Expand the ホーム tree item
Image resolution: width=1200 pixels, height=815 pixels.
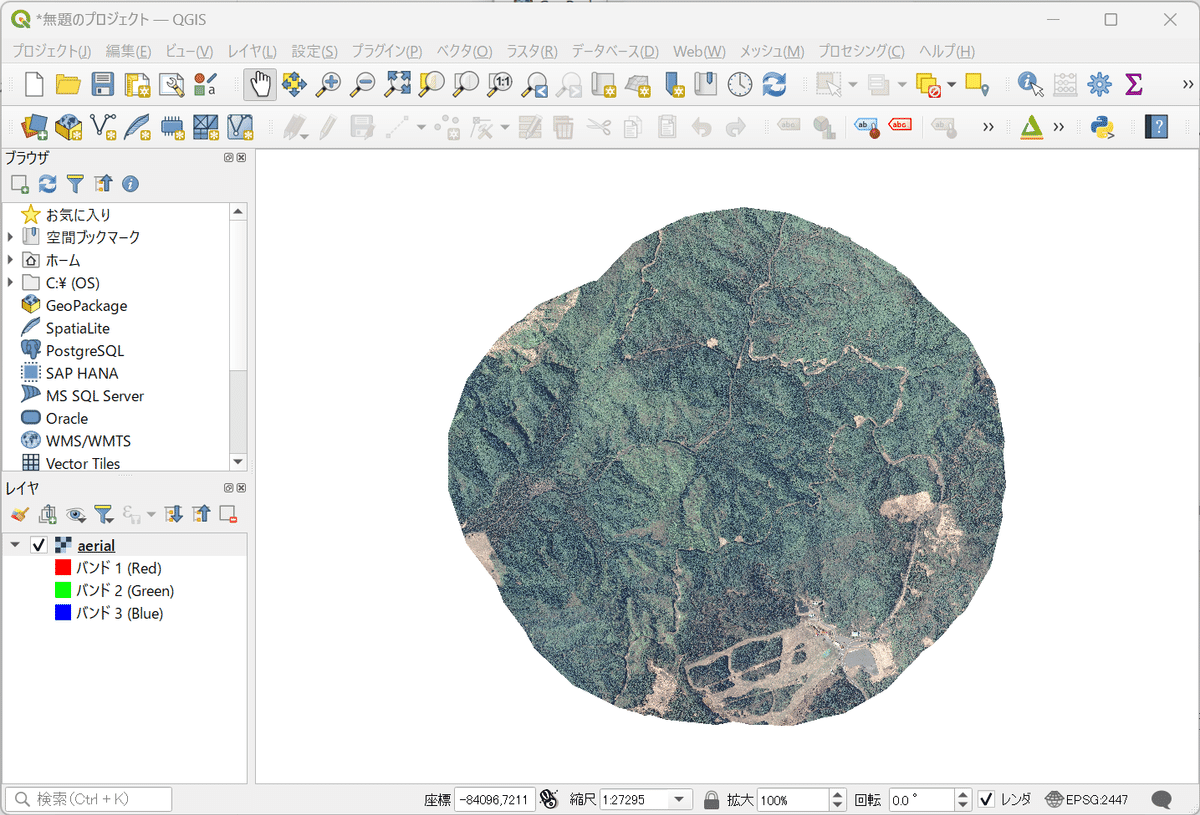tap(11, 260)
